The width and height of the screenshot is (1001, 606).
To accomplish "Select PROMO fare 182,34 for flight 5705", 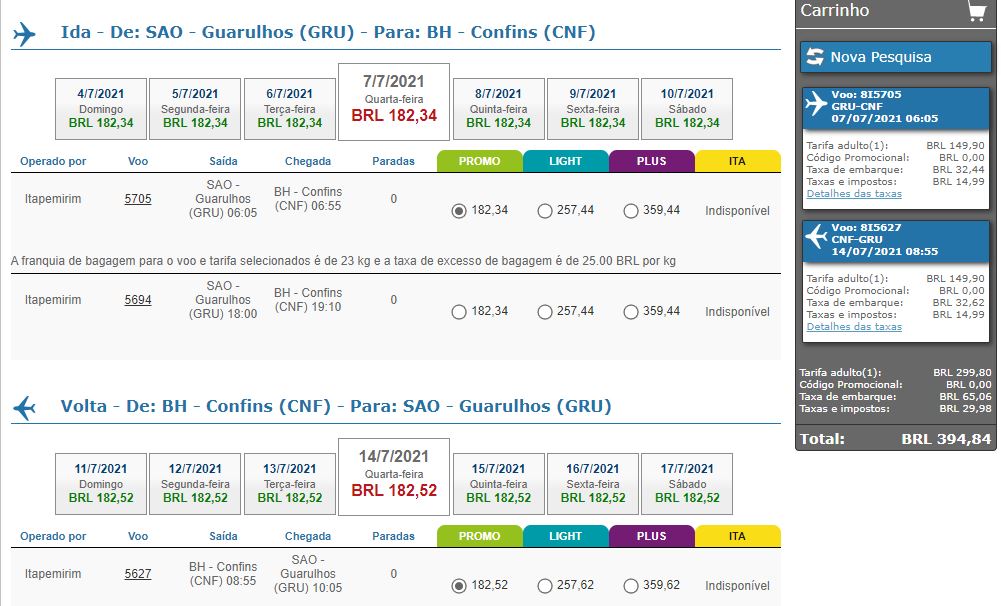I will click(x=458, y=211).
